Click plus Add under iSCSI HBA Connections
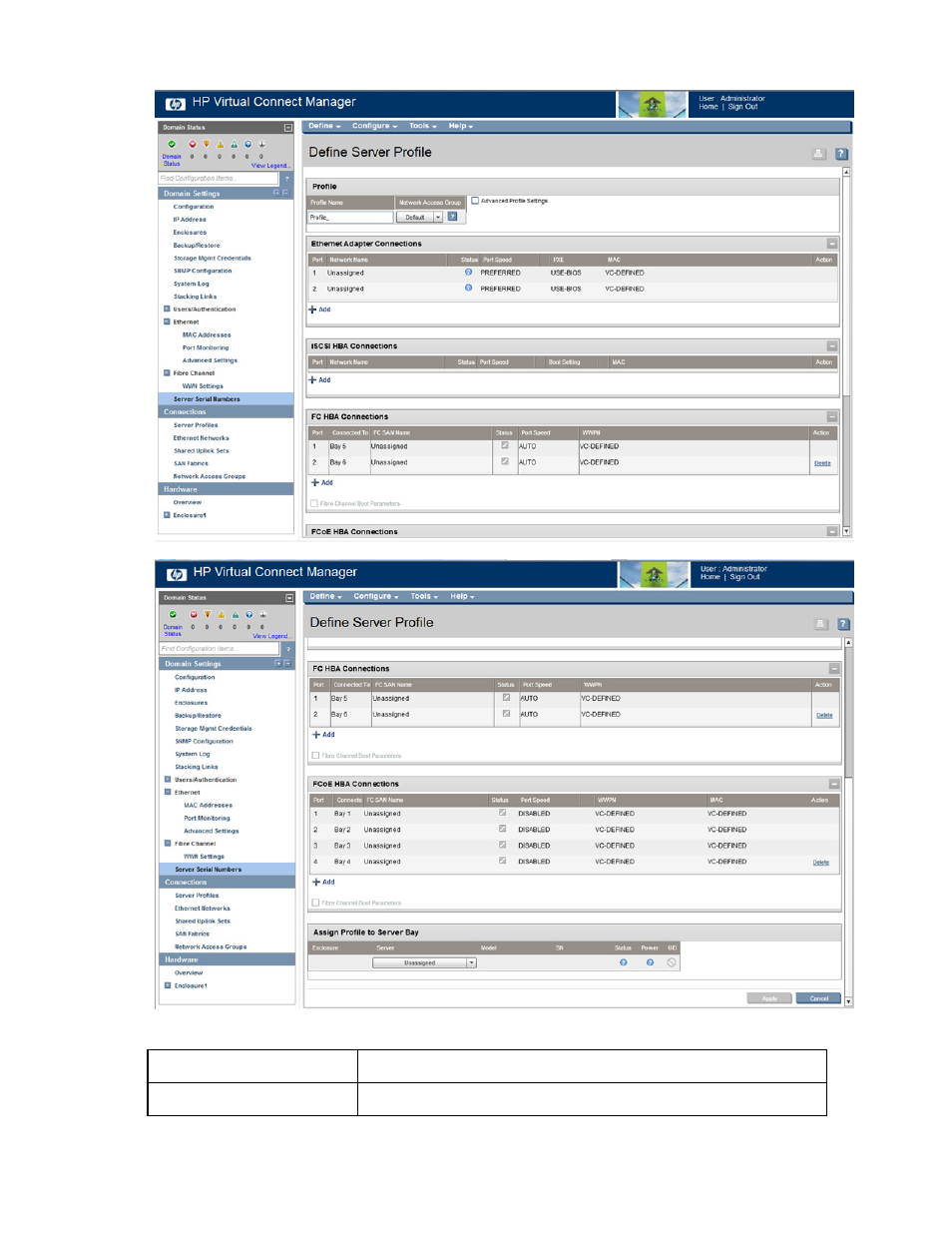Screen dimensions: 952x1233 [x=319, y=380]
